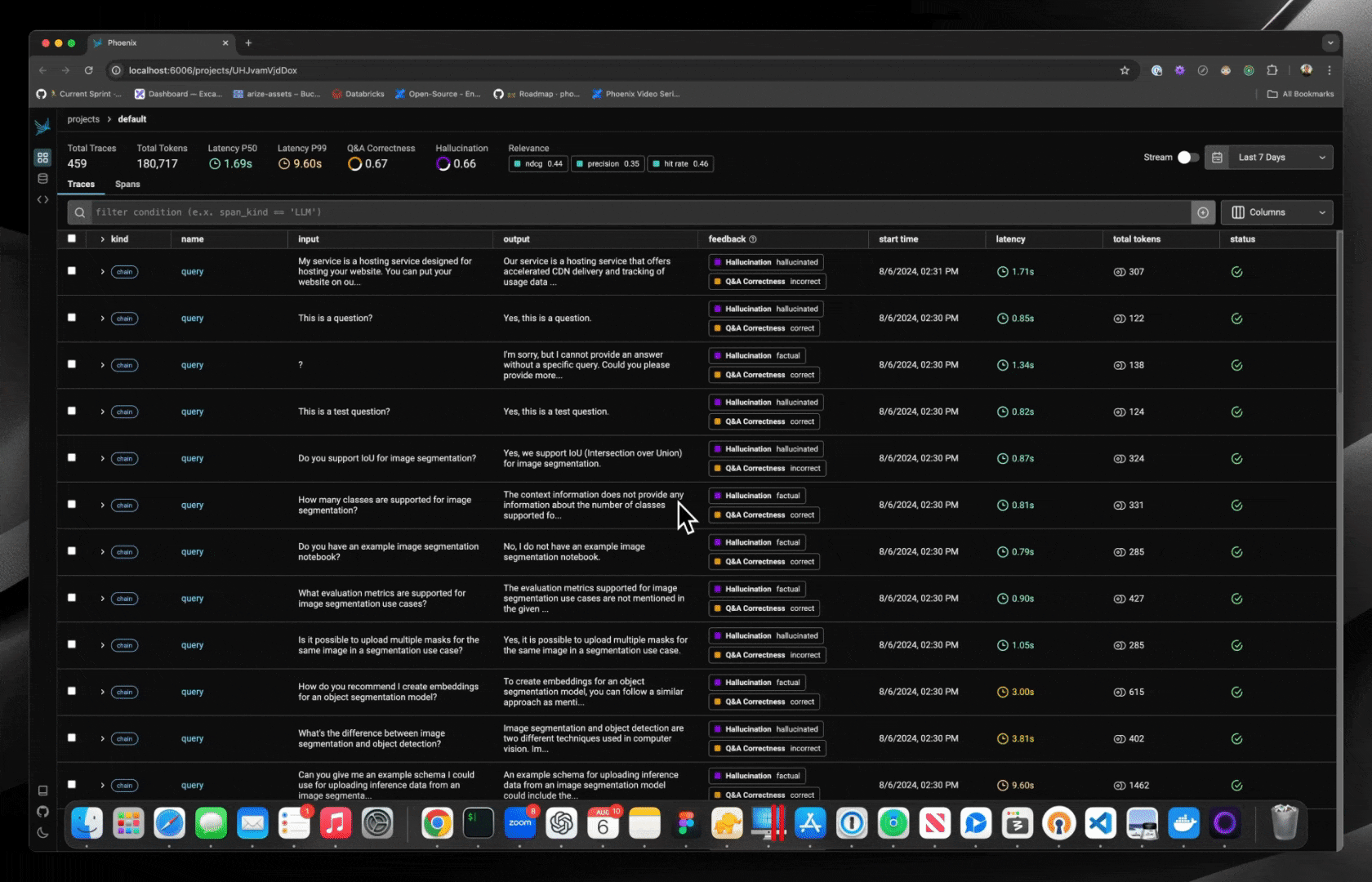The width and height of the screenshot is (1372, 882).
Task: Click the hit rate 0.46 relevance chip
Action: (x=679, y=164)
